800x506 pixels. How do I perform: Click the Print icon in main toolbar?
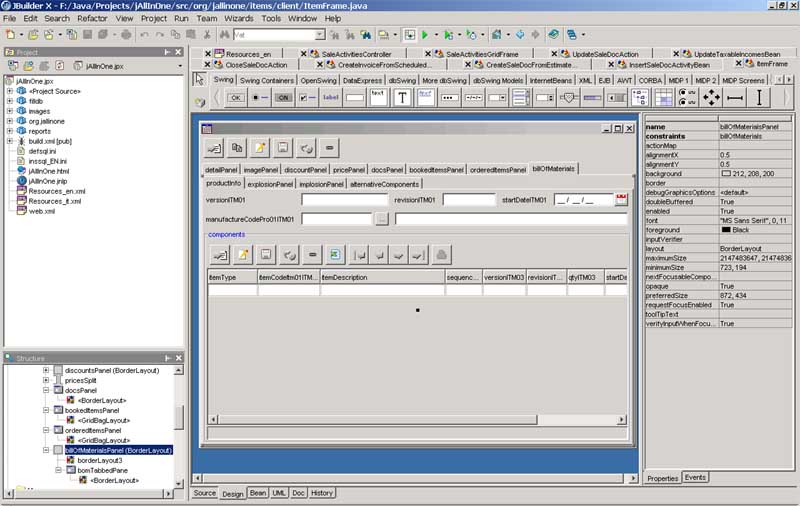pyautogui.click(x=126, y=35)
